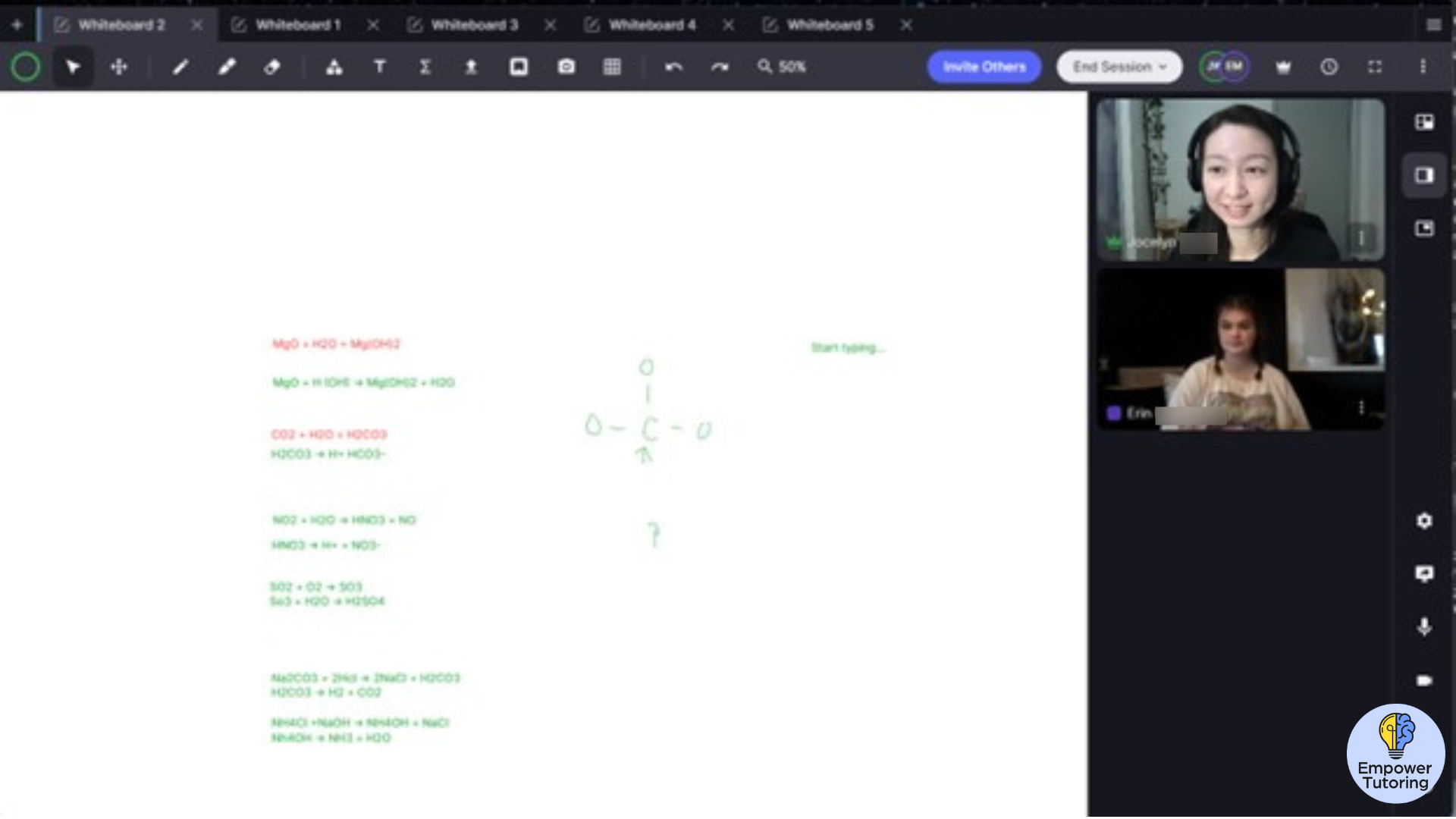The image size is (1456, 819).
Task: Open the Shapes tool
Action: 335,67
